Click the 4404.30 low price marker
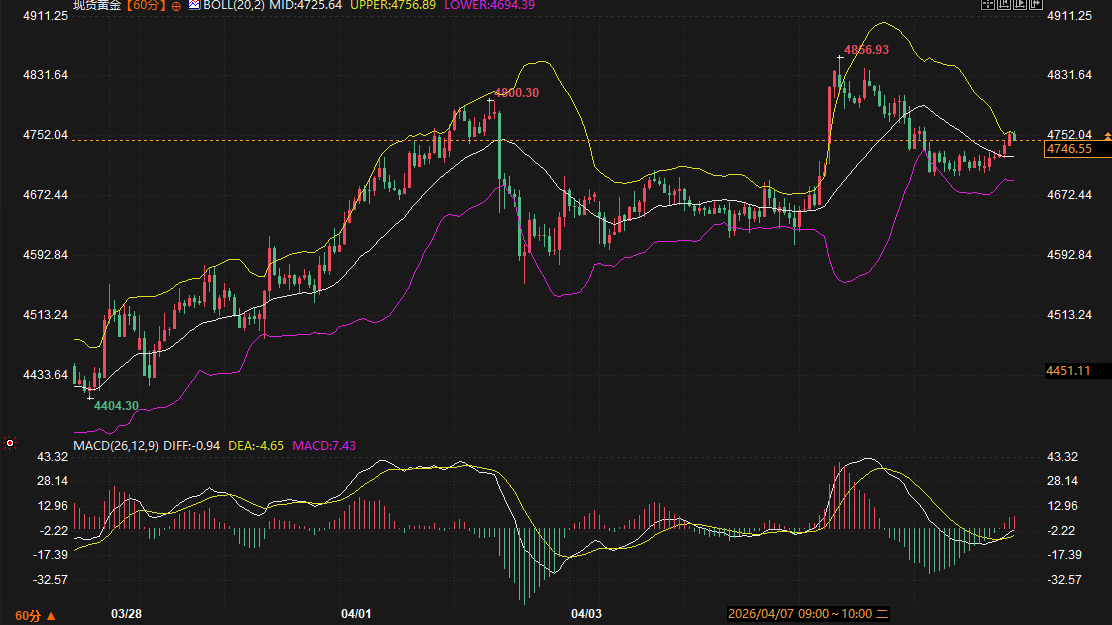The width and height of the screenshot is (1112, 625). 116,405
